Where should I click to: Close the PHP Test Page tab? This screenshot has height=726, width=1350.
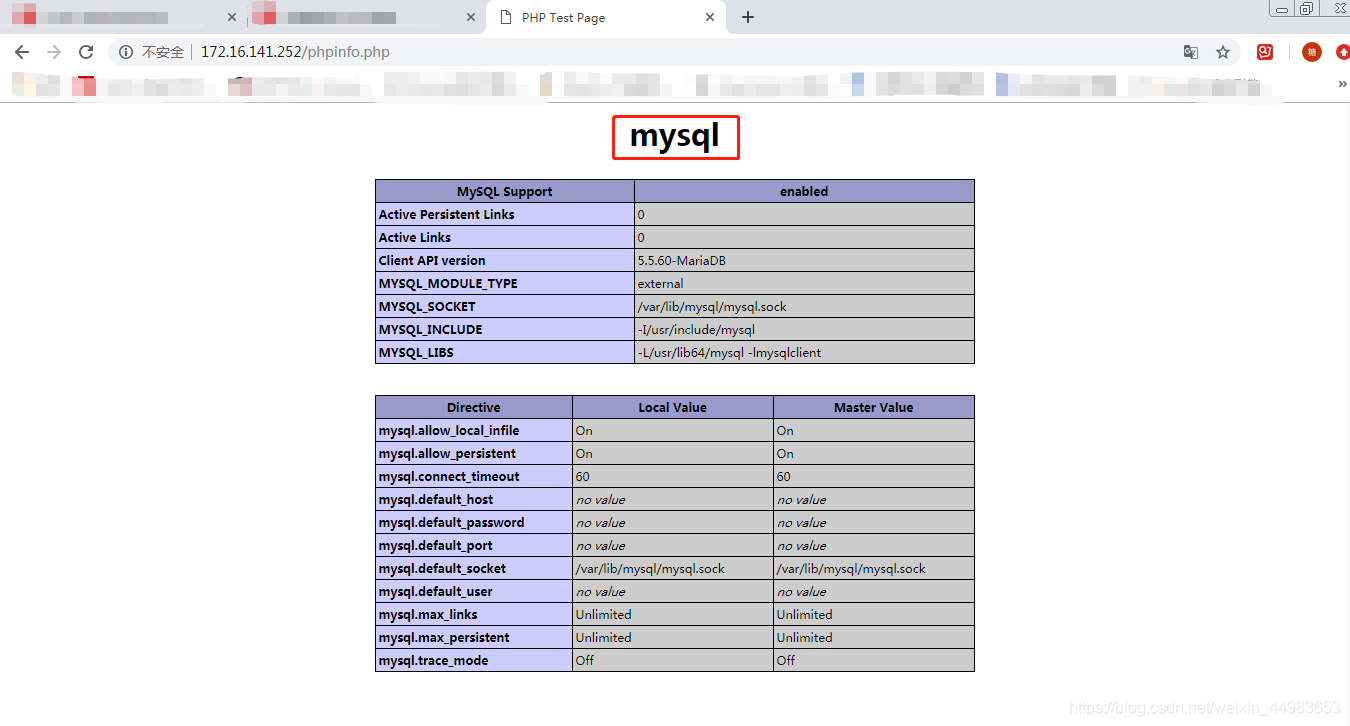[x=711, y=17]
